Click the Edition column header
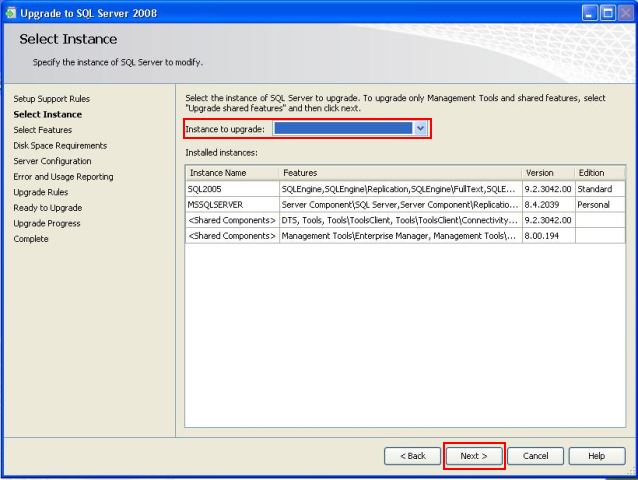Screen dimensions: 638x480 click(600, 173)
